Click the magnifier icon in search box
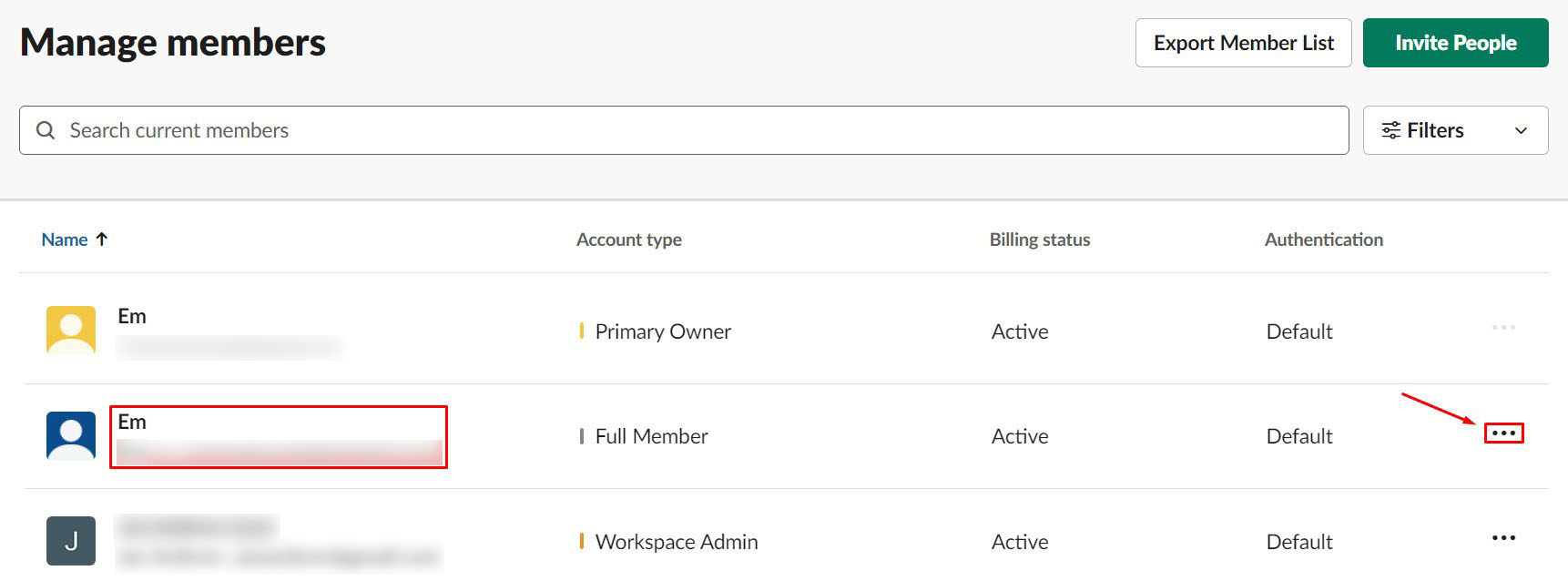Image resolution: width=1568 pixels, height=581 pixels. (x=46, y=130)
